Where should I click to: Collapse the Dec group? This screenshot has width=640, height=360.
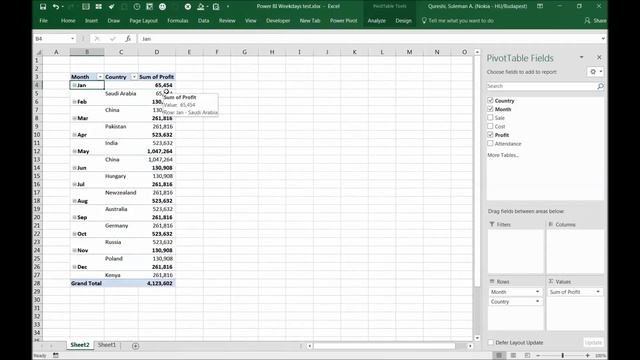(74, 267)
